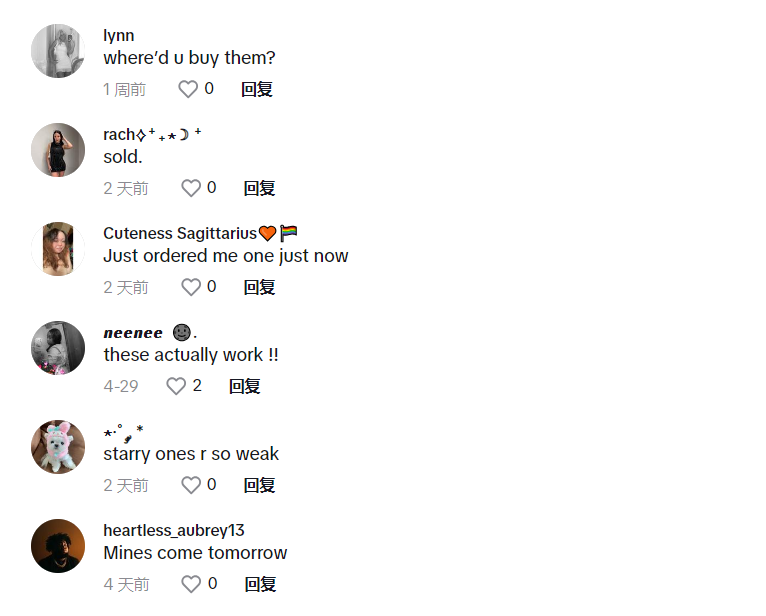Heart heartless_aubrey13's "Mines come tomorrow" comment
The width and height of the screenshot is (766, 616).
pos(191,584)
